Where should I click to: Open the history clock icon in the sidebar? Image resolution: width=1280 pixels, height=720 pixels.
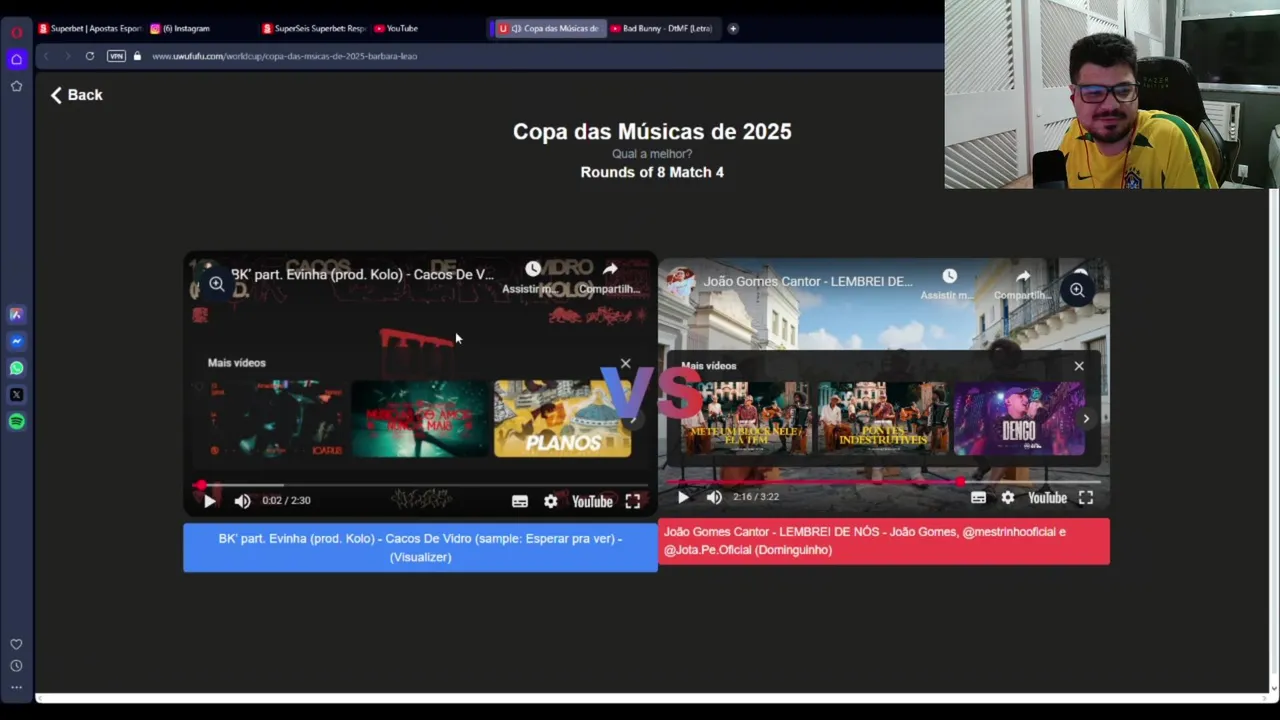(16, 666)
